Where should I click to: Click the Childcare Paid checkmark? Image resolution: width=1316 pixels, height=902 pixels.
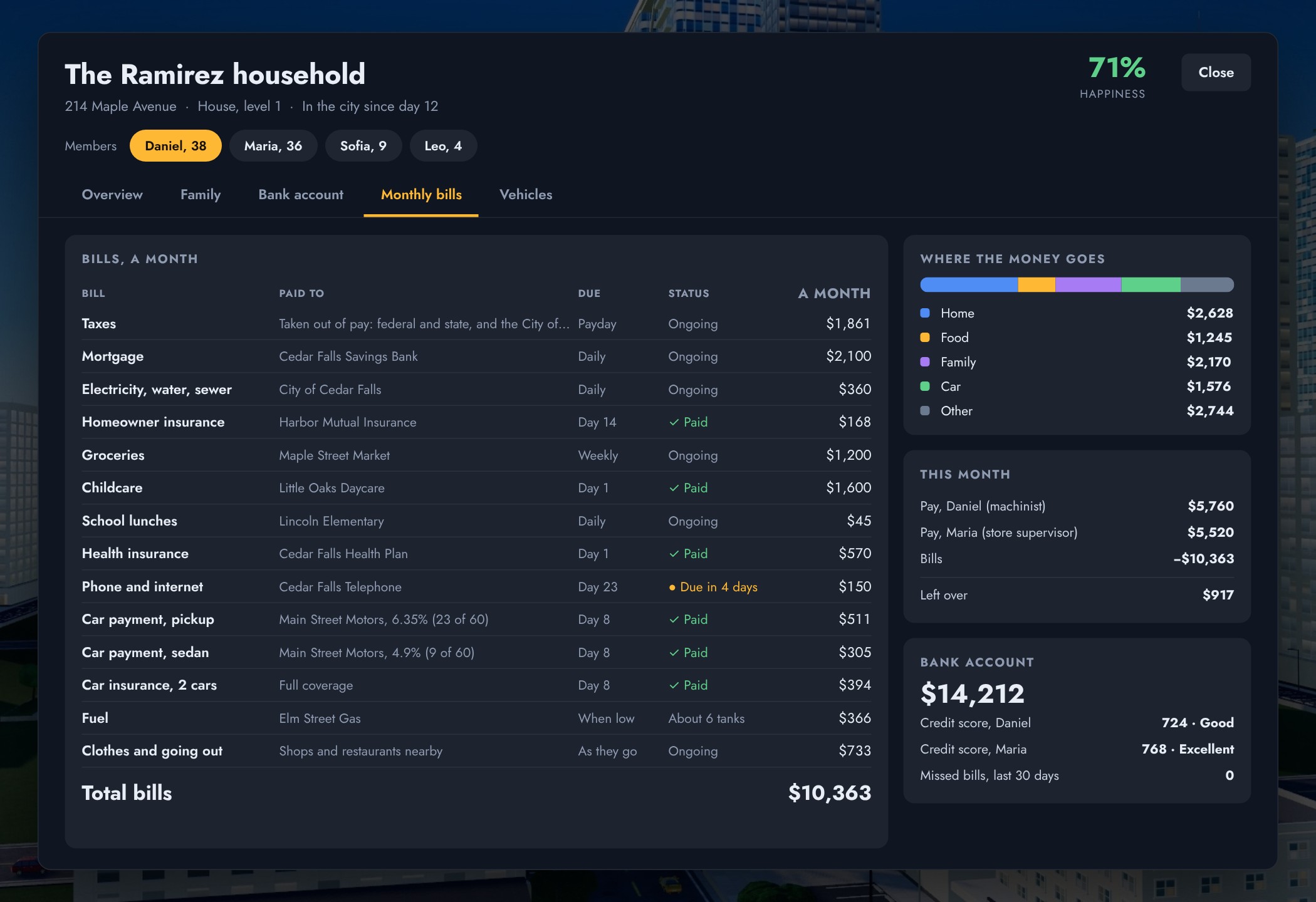click(674, 488)
